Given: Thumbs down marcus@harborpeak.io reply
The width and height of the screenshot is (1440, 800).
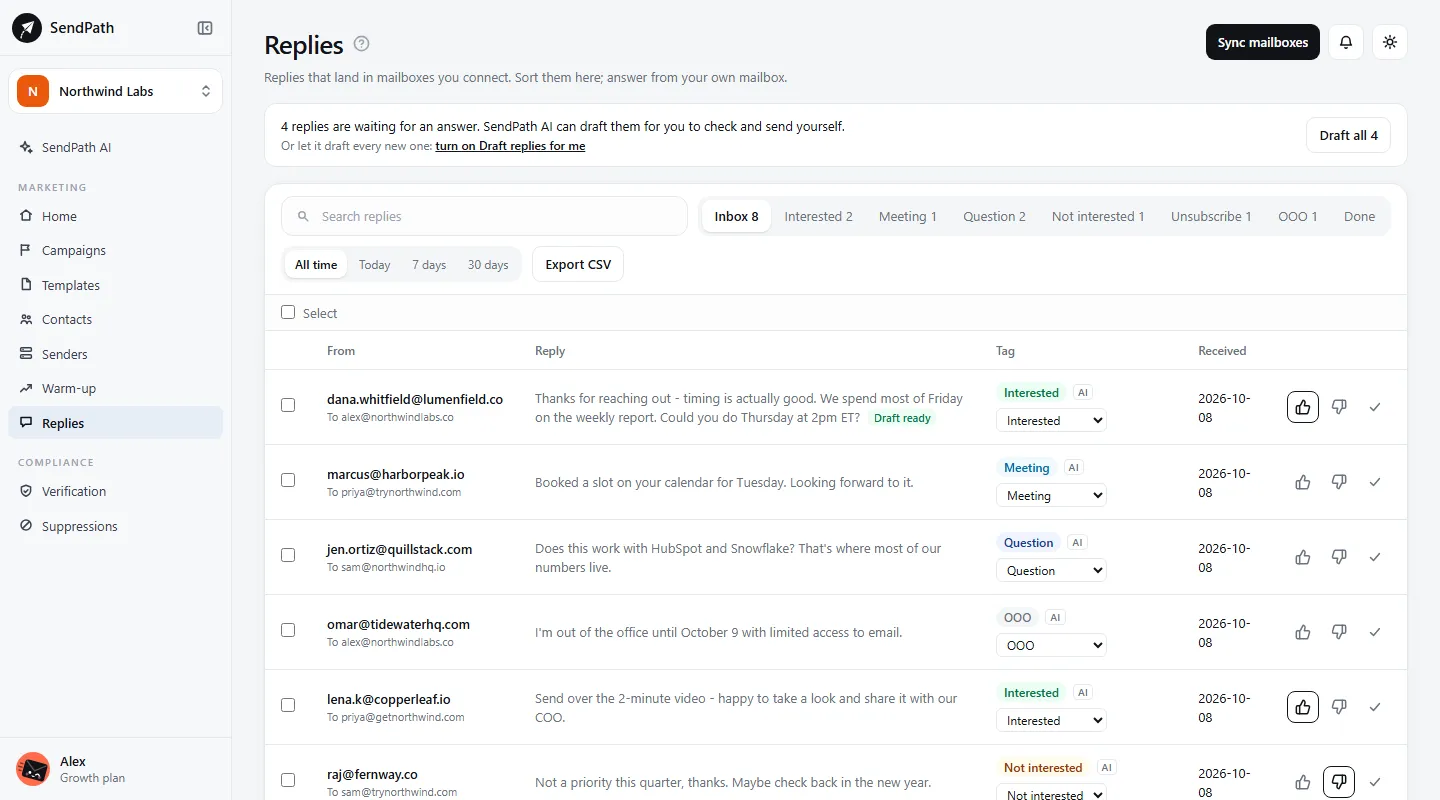Looking at the screenshot, I should pos(1339,482).
